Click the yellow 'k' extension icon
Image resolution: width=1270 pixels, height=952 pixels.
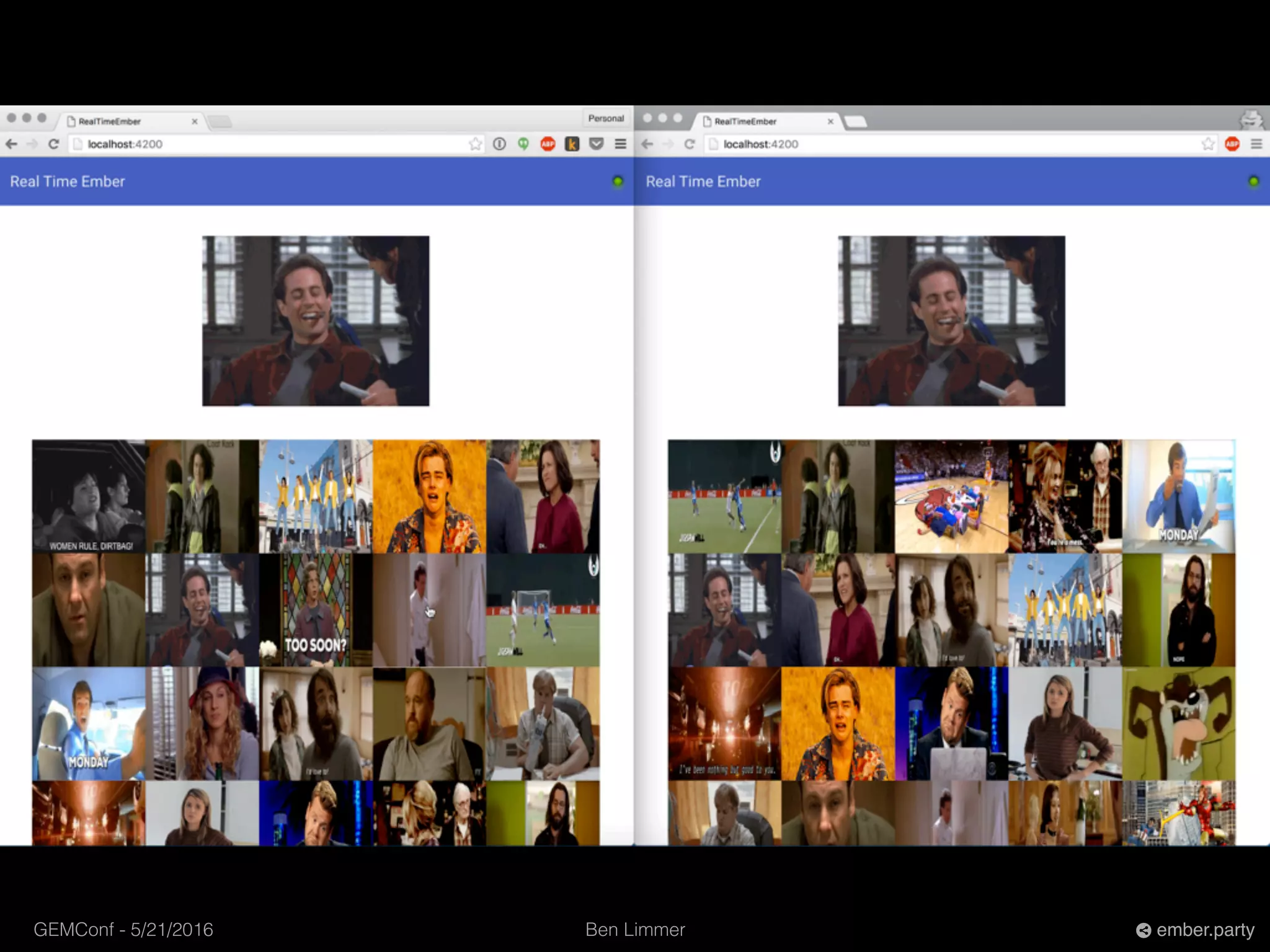point(572,144)
